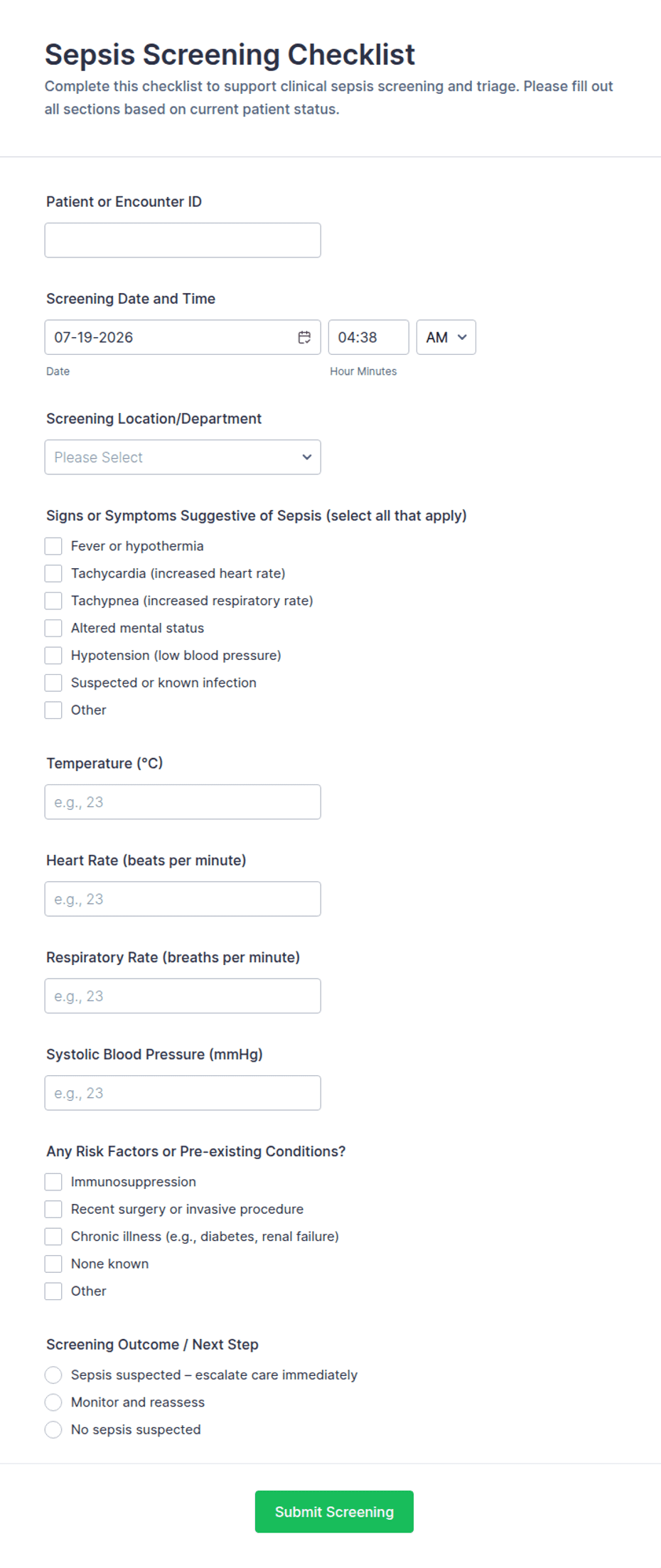The image size is (661, 1568).
Task: Select the Respiratory Rate input field
Action: (x=183, y=996)
